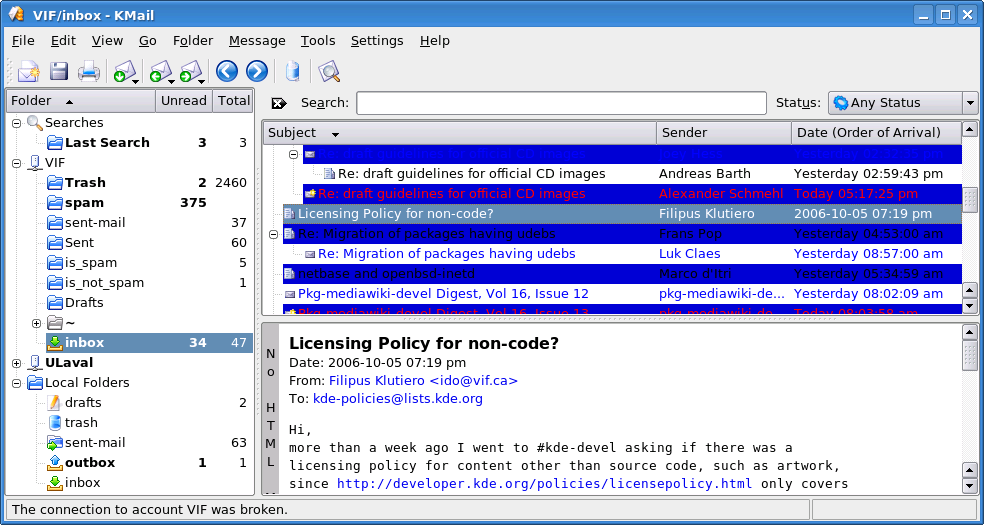
Task: Click the envelope icon of Pkg-mediawiki-devel Issue 12 row
Action: [x=289, y=294]
